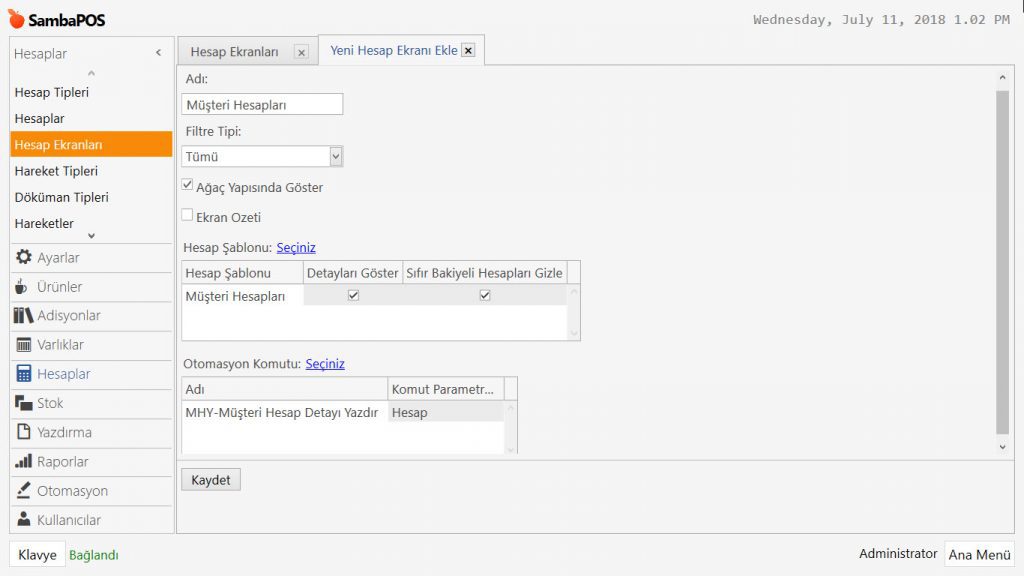
Task: Open the Filtre Tipi dropdown
Action: coord(336,156)
